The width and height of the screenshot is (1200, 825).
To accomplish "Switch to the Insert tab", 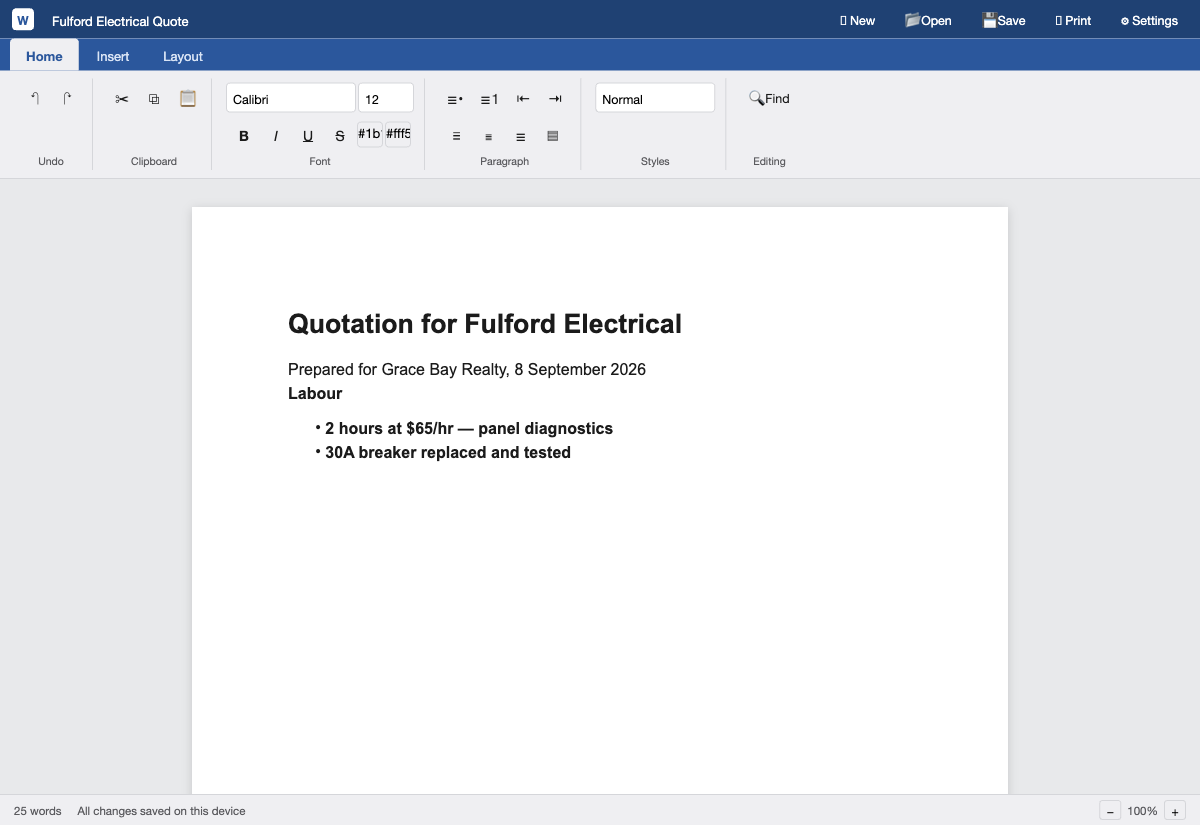I will tap(113, 56).
